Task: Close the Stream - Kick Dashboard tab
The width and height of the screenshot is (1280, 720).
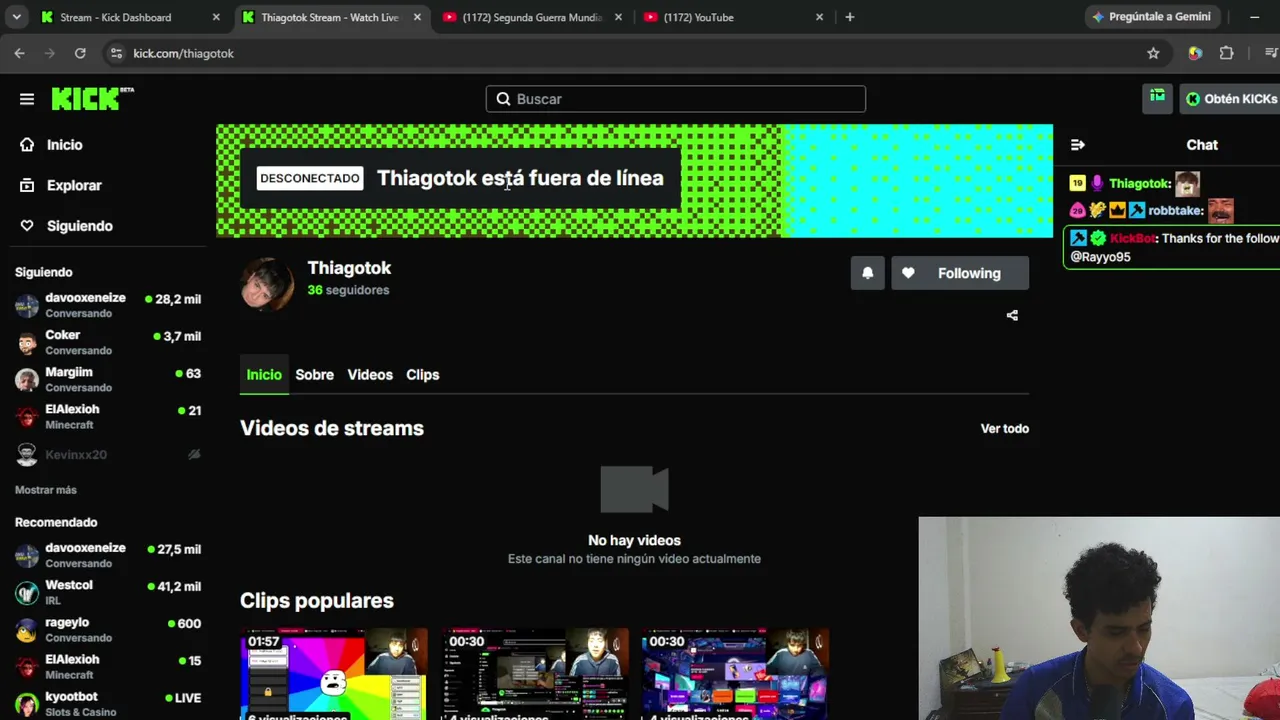Action: pyautogui.click(x=216, y=17)
